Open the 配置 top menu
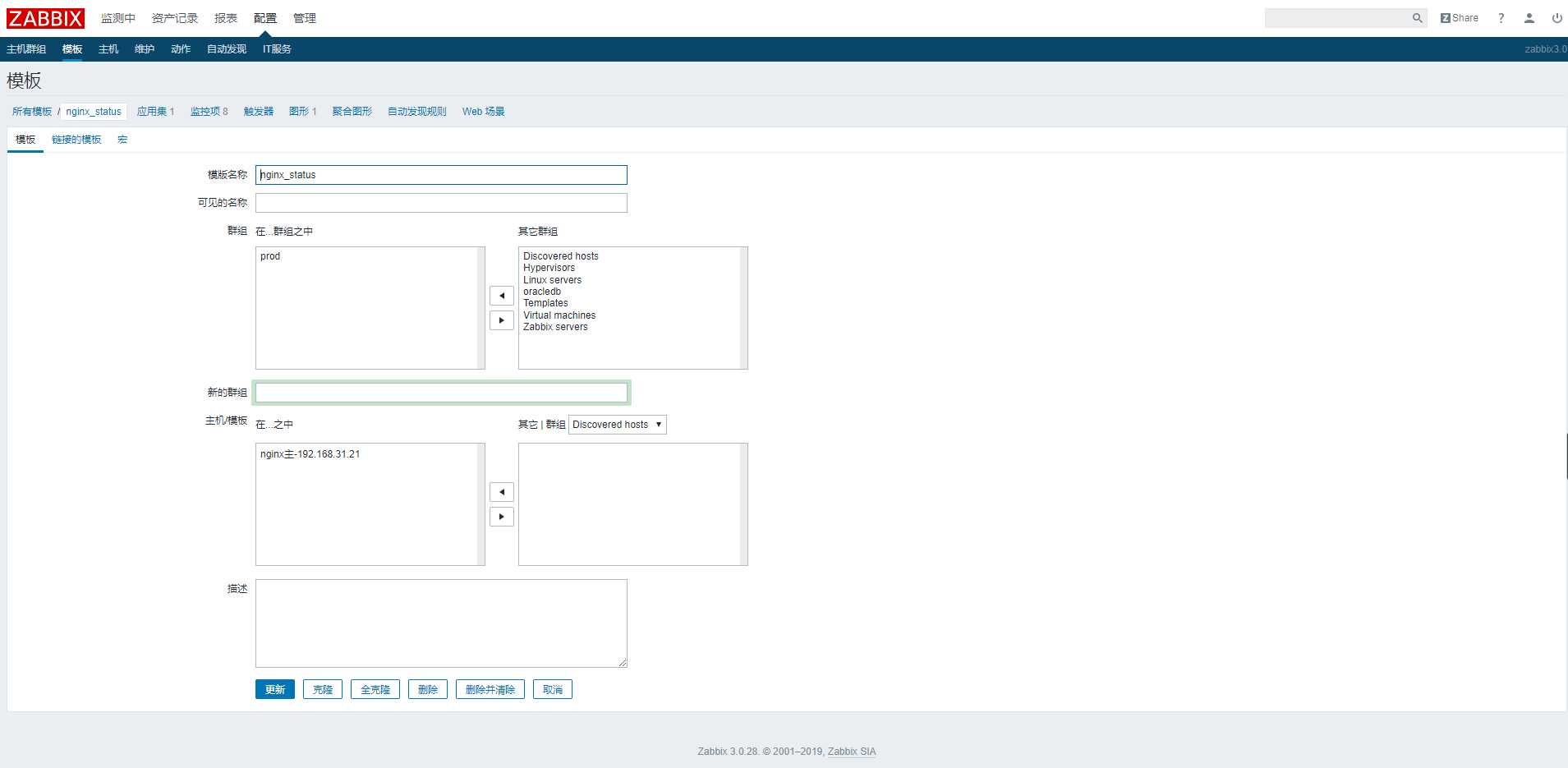Viewport: 1568px width, 768px height. [265, 18]
